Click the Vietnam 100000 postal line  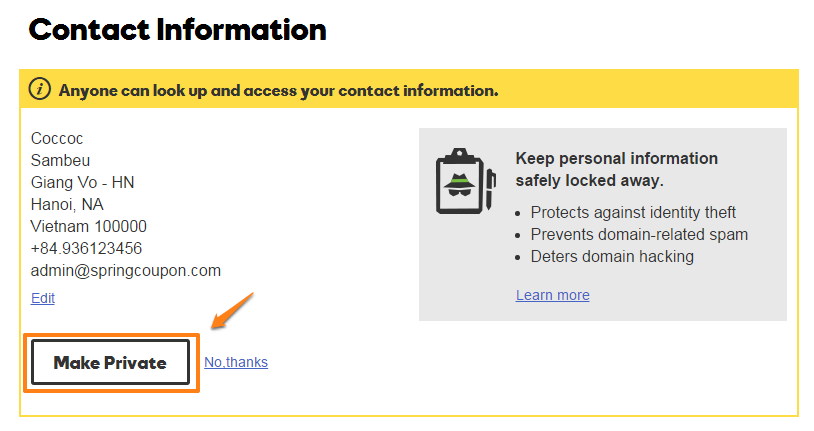click(89, 226)
